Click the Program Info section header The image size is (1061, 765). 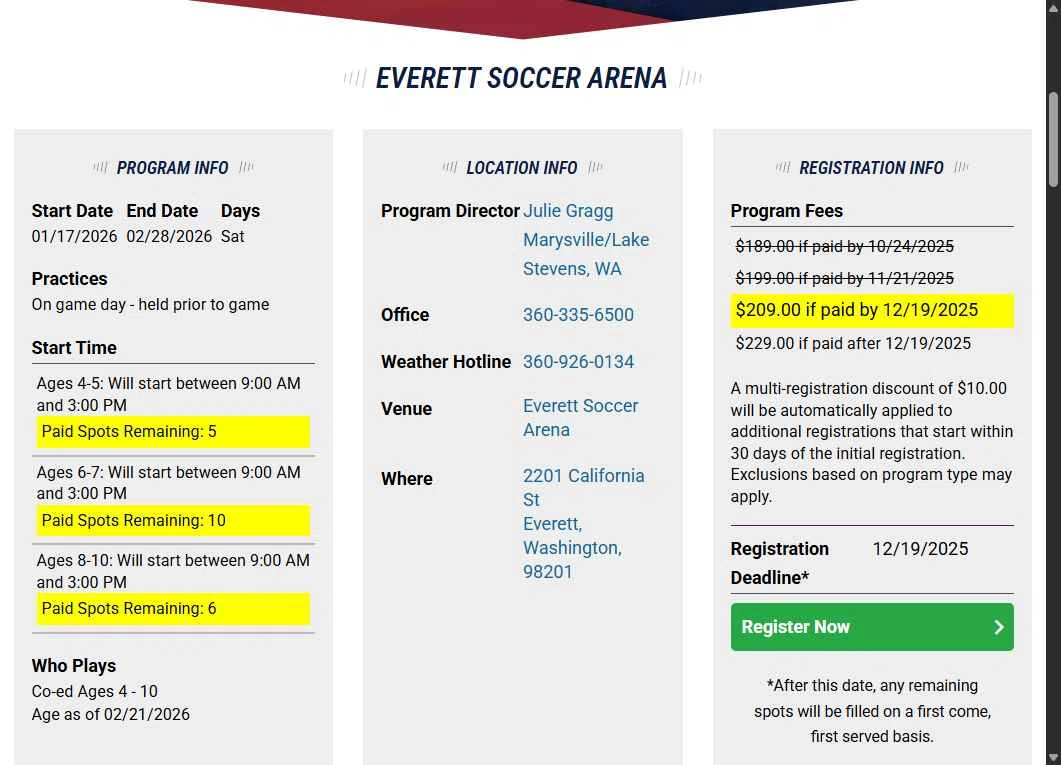[x=172, y=168]
